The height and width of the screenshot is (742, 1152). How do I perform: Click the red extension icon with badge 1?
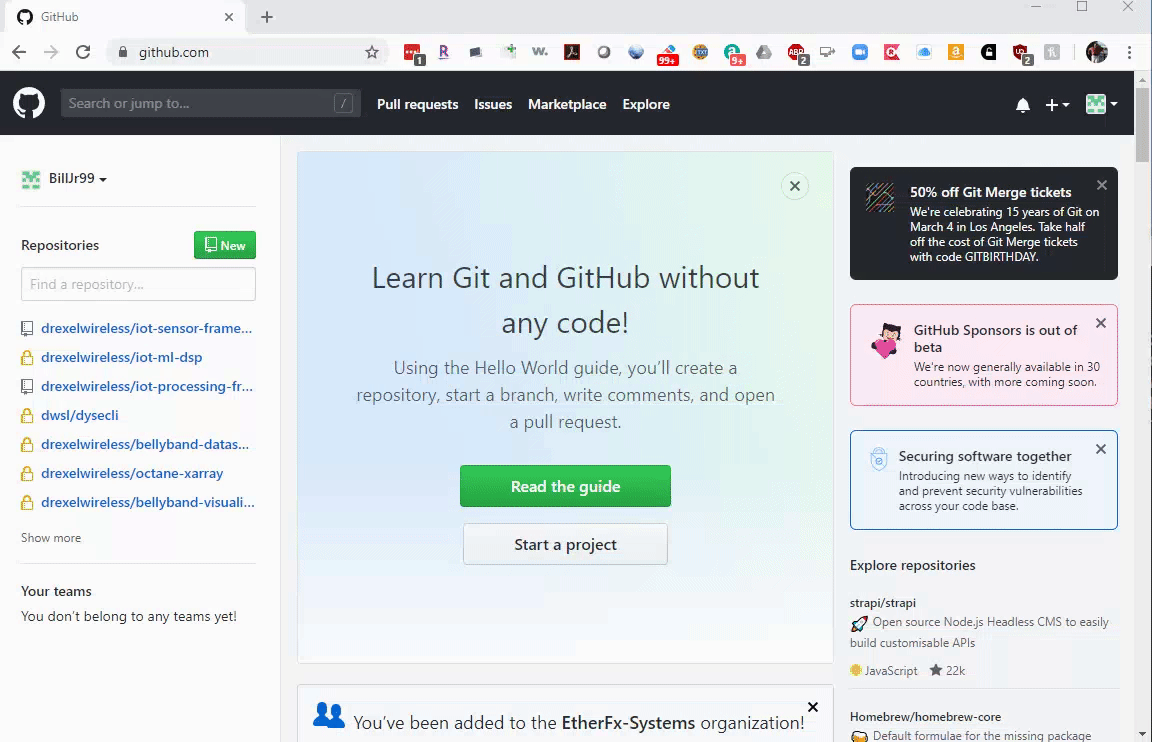(x=414, y=54)
